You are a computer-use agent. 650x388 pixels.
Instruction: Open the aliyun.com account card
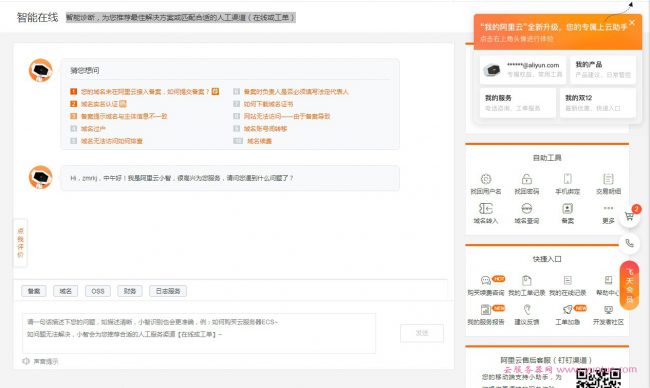[x=523, y=70]
